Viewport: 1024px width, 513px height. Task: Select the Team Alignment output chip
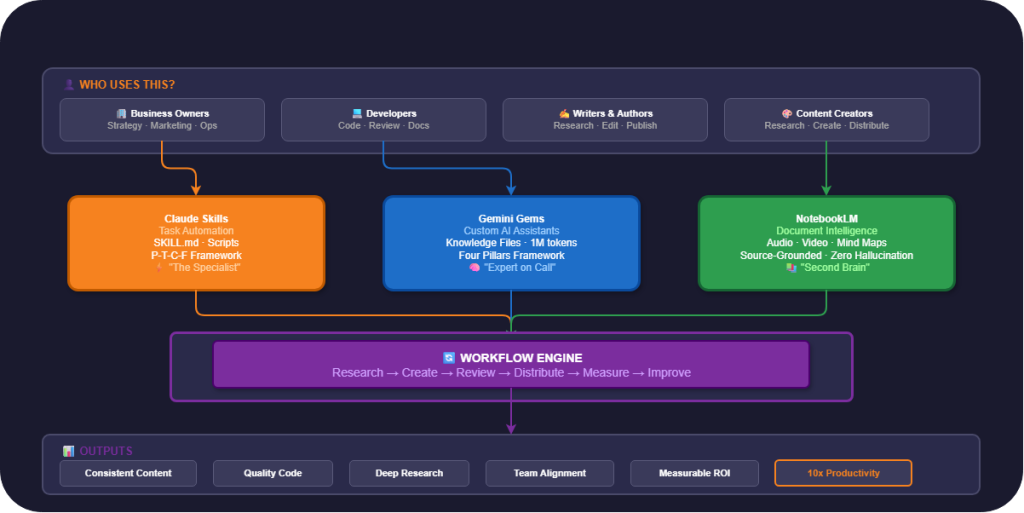pyautogui.click(x=549, y=473)
